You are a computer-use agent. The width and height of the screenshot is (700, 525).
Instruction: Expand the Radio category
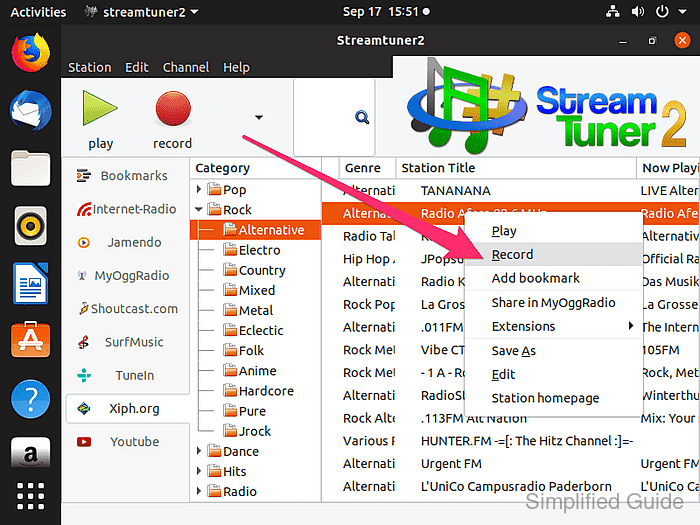pos(199,491)
